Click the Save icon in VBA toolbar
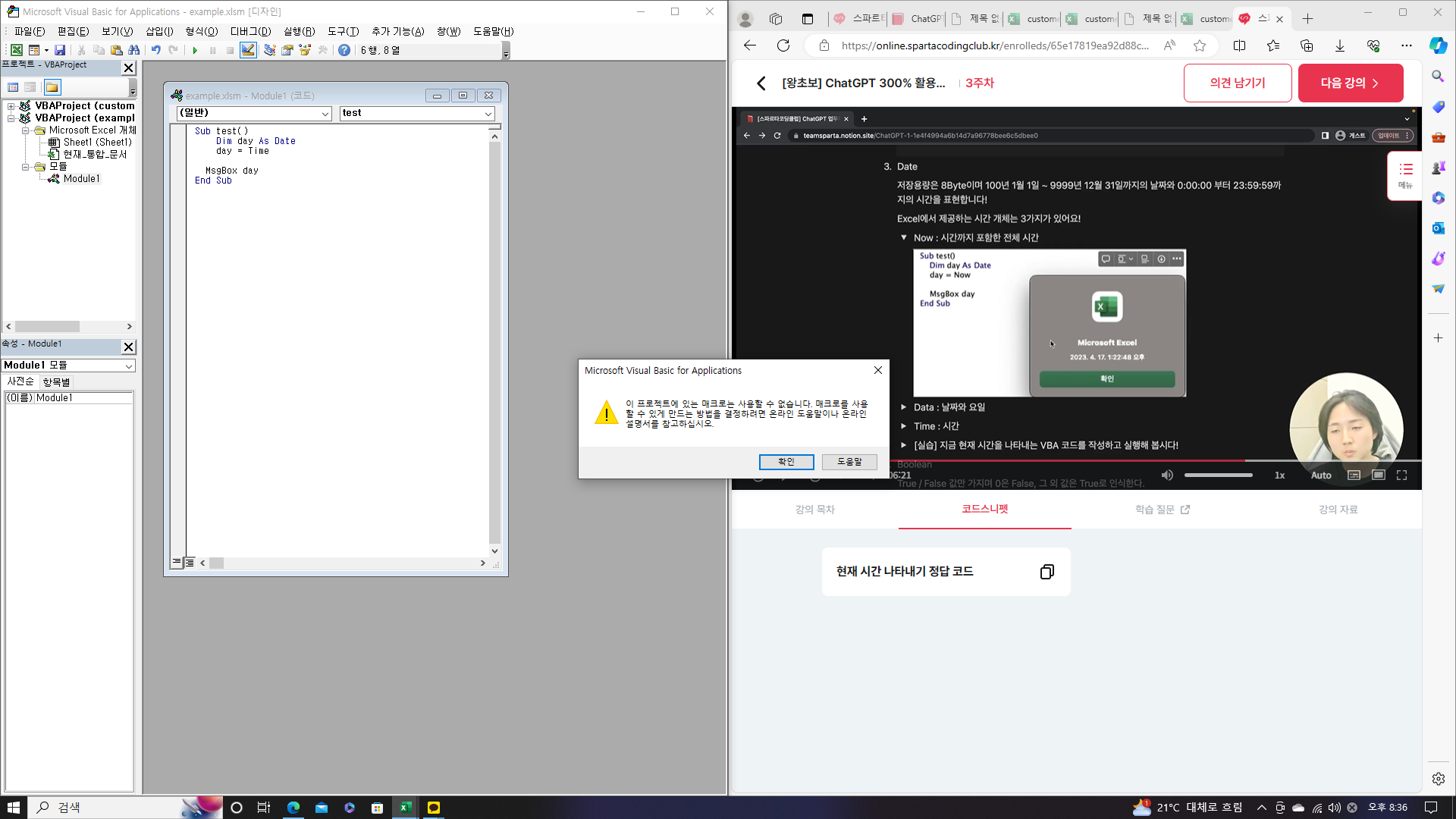 [60, 50]
